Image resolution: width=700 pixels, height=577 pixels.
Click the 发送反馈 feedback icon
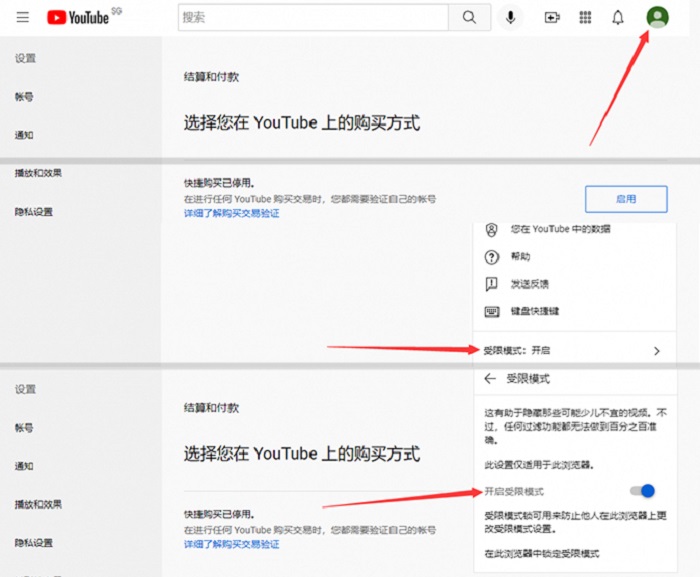pos(492,284)
